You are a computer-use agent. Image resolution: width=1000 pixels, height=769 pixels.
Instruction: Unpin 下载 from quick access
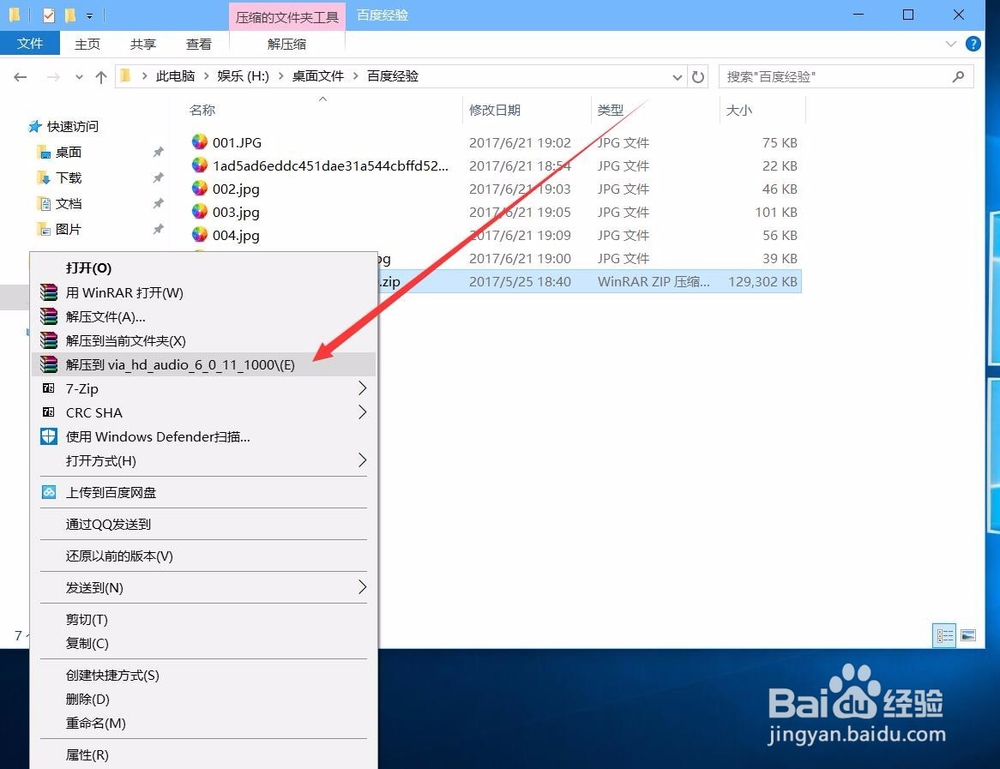pyautogui.click(x=157, y=178)
